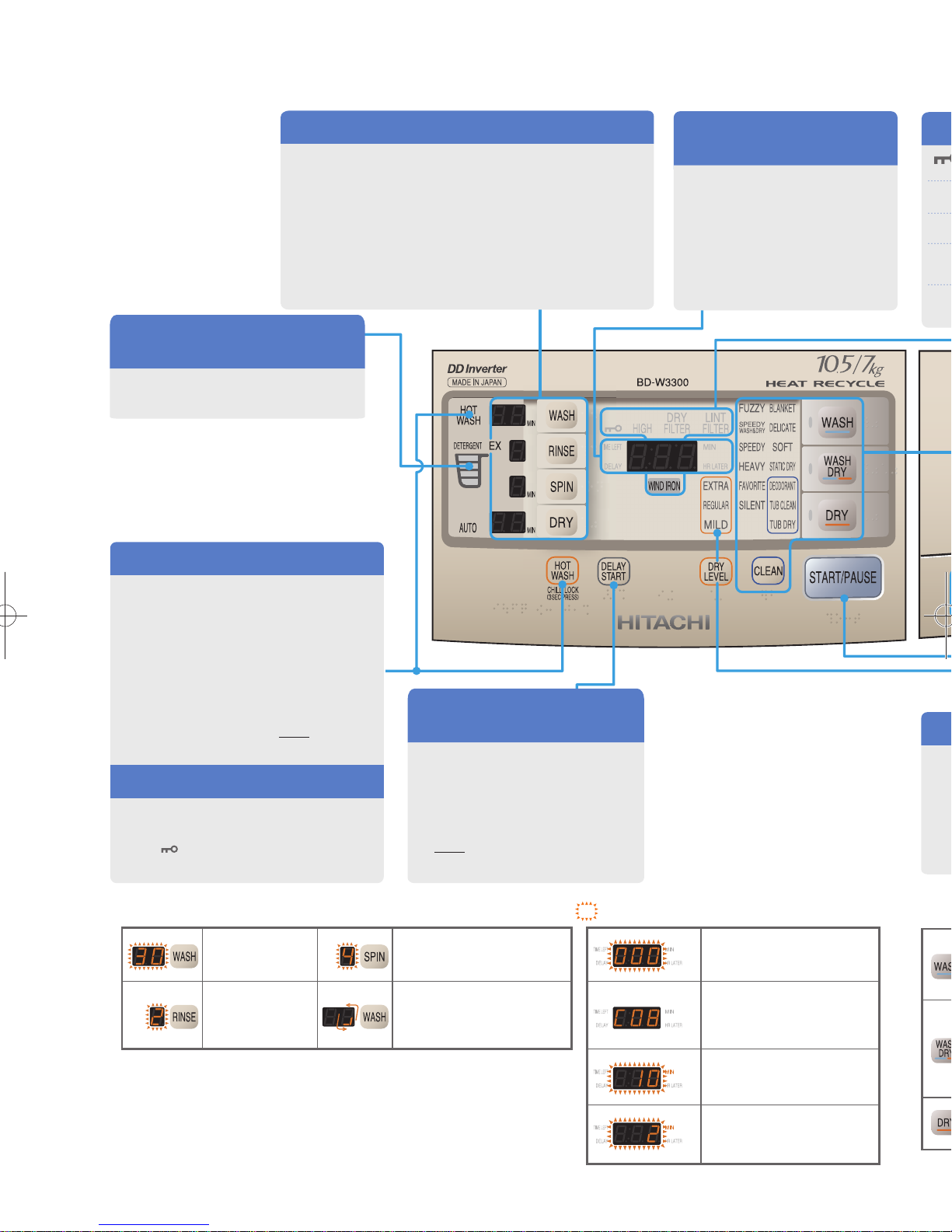Click the FAVORITE course label
The image size is (952, 1232).
(x=751, y=486)
